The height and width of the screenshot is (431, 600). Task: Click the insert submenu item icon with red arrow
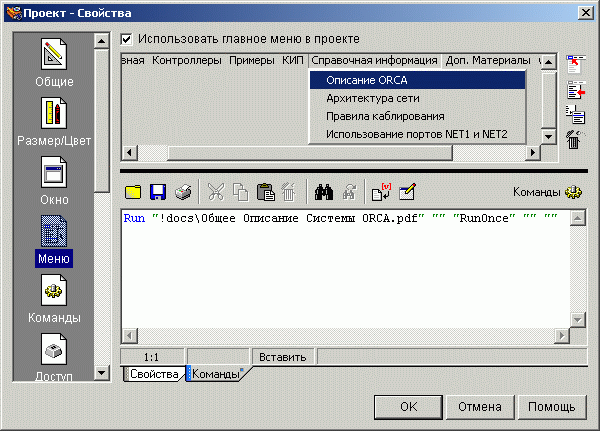576,90
